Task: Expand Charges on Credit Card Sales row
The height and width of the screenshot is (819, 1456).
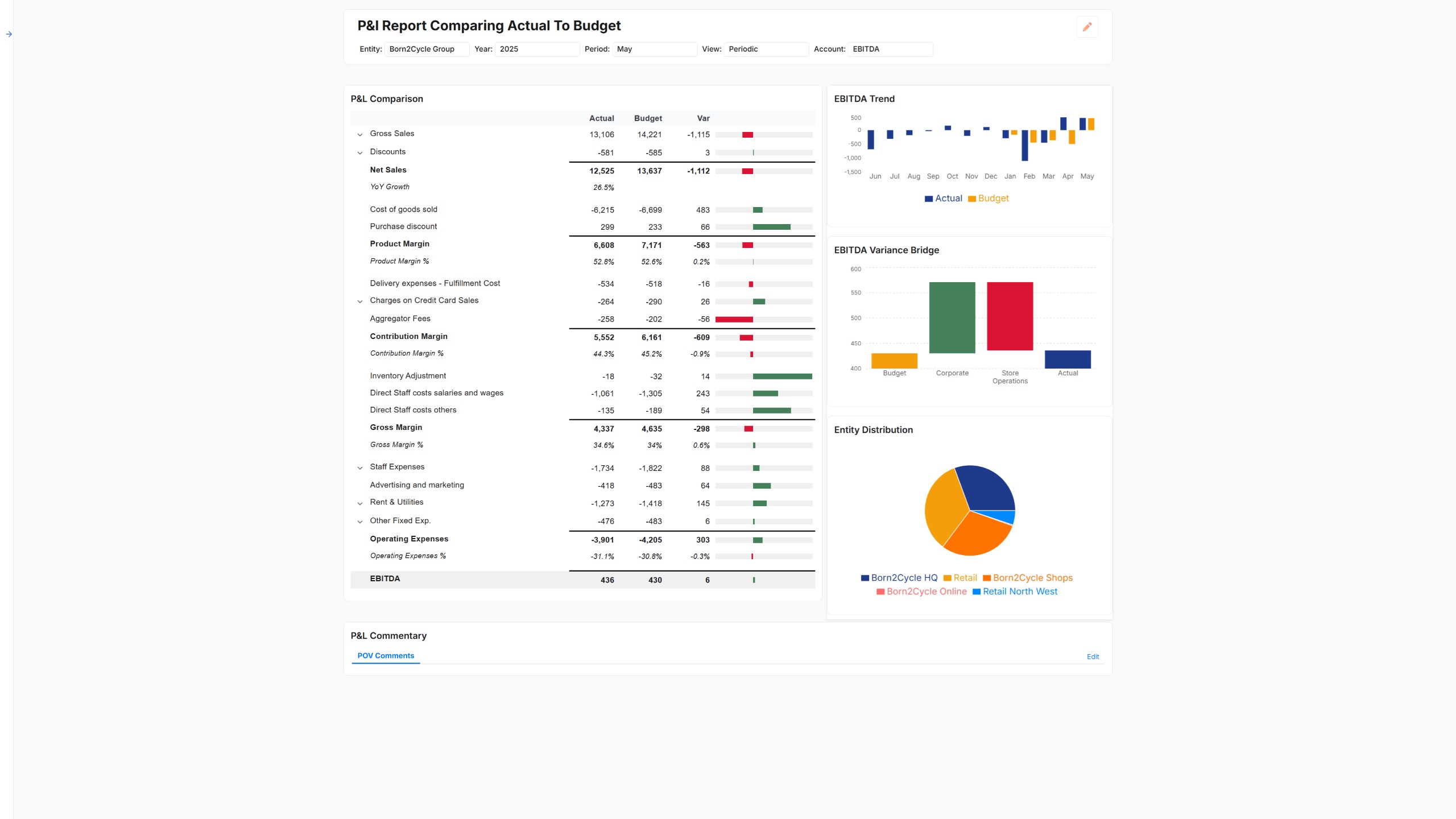Action: pyautogui.click(x=360, y=301)
